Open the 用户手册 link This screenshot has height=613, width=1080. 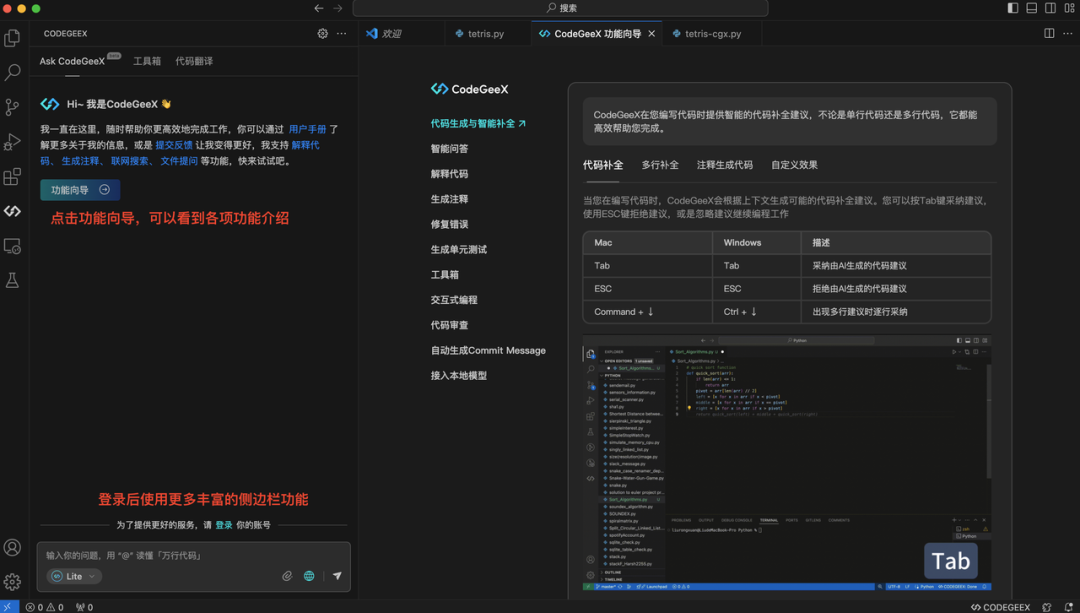307,129
